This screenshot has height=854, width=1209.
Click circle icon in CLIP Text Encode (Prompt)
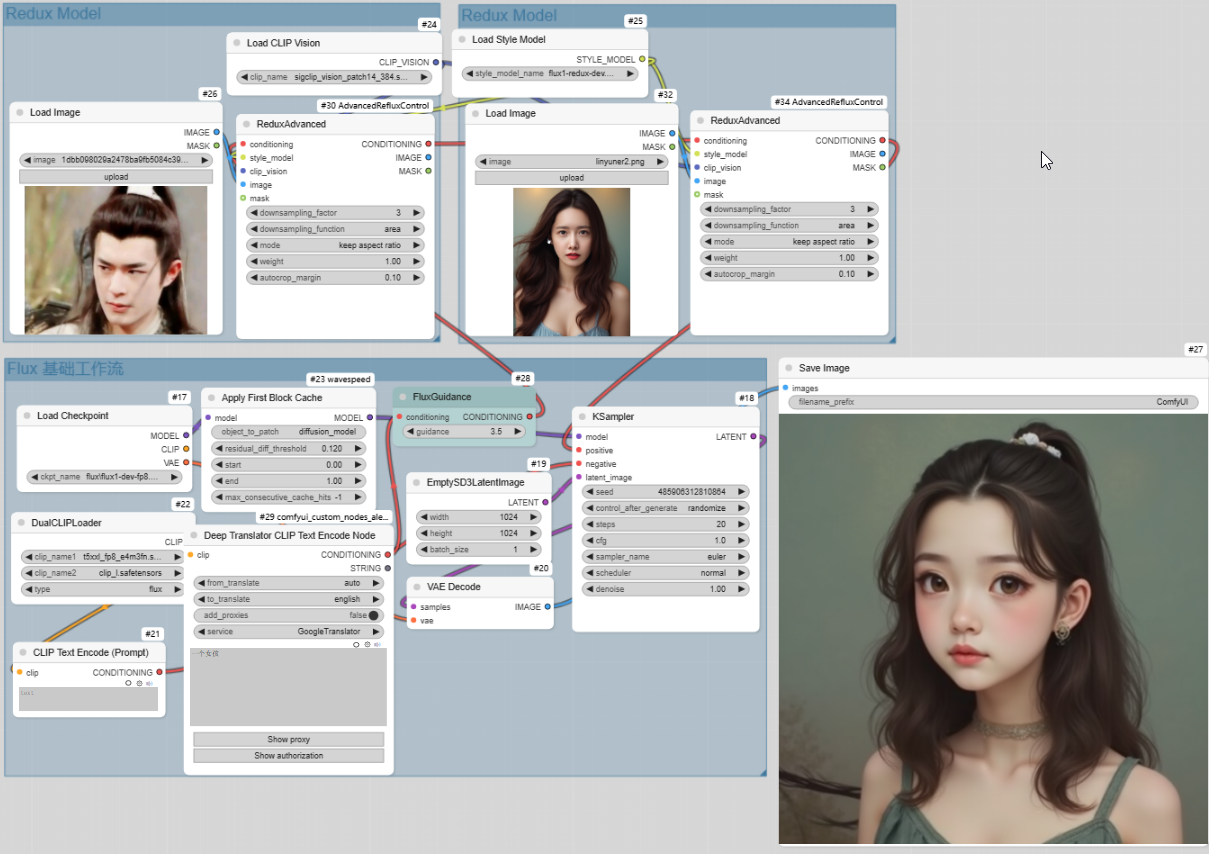pos(128,683)
